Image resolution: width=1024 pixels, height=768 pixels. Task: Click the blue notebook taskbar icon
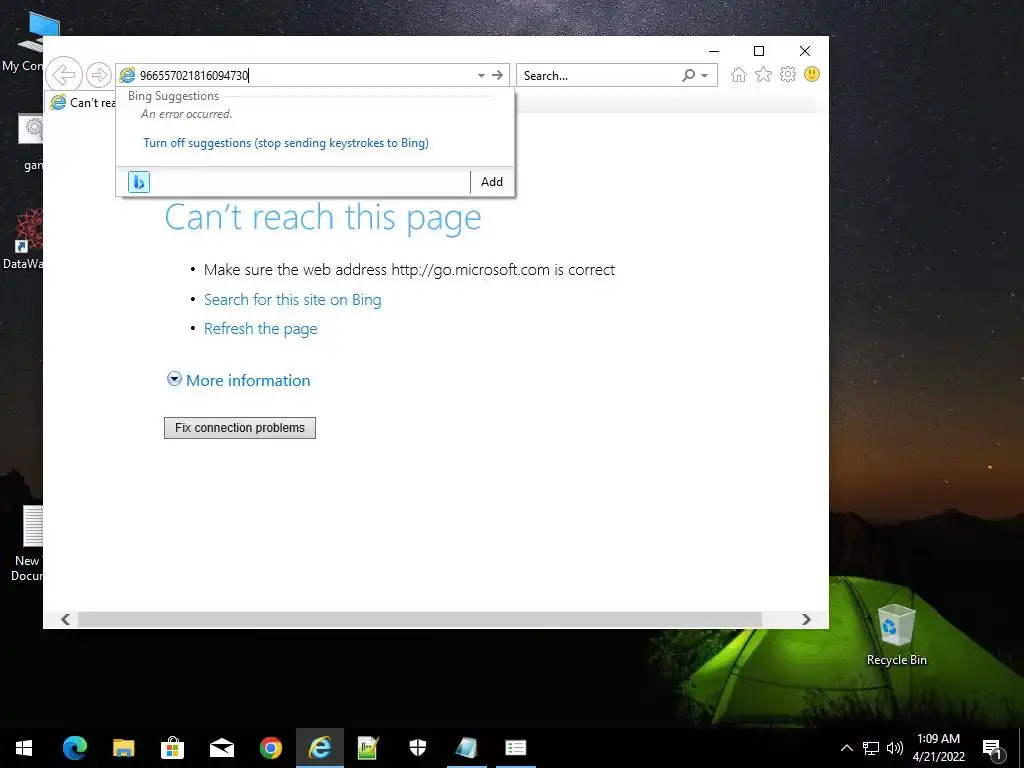pyautogui.click(x=467, y=748)
